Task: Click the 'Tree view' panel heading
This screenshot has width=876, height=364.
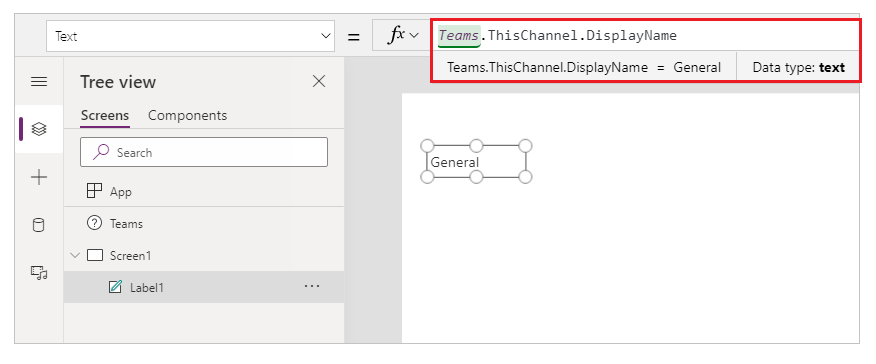Action: (x=118, y=82)
